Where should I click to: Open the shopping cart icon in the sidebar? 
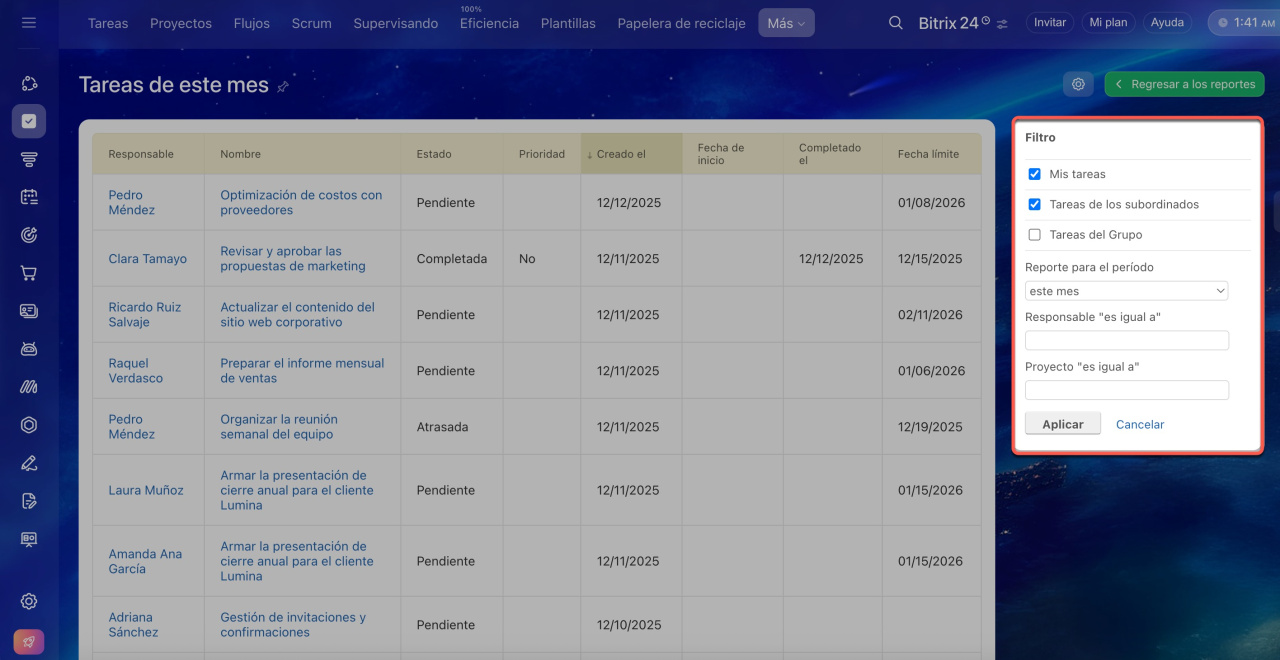point(29,273)
